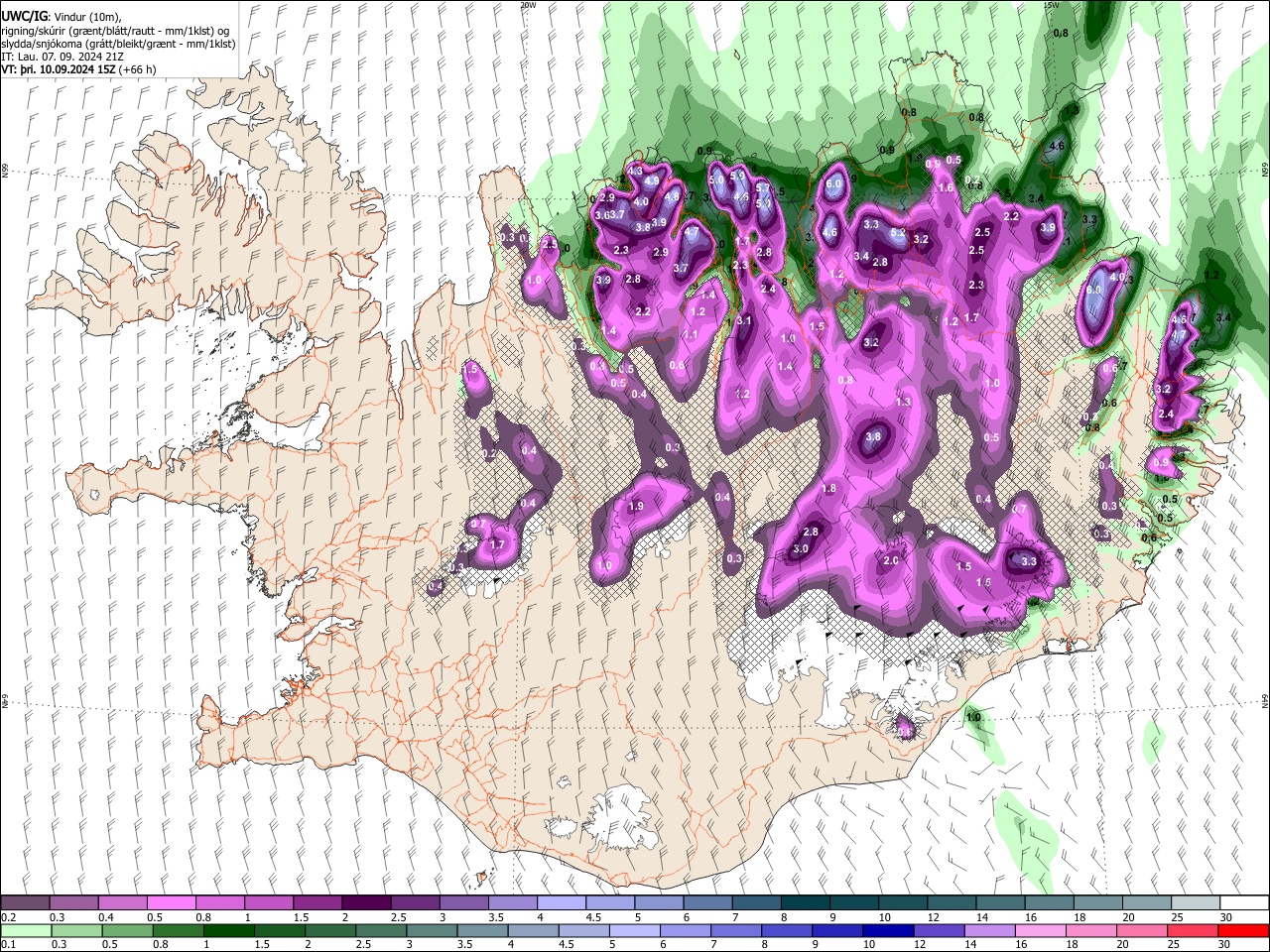Click '1.0' in green patch off southeast coast
Viewport: 1270px width, 952px height.
[x=973, y=717]
